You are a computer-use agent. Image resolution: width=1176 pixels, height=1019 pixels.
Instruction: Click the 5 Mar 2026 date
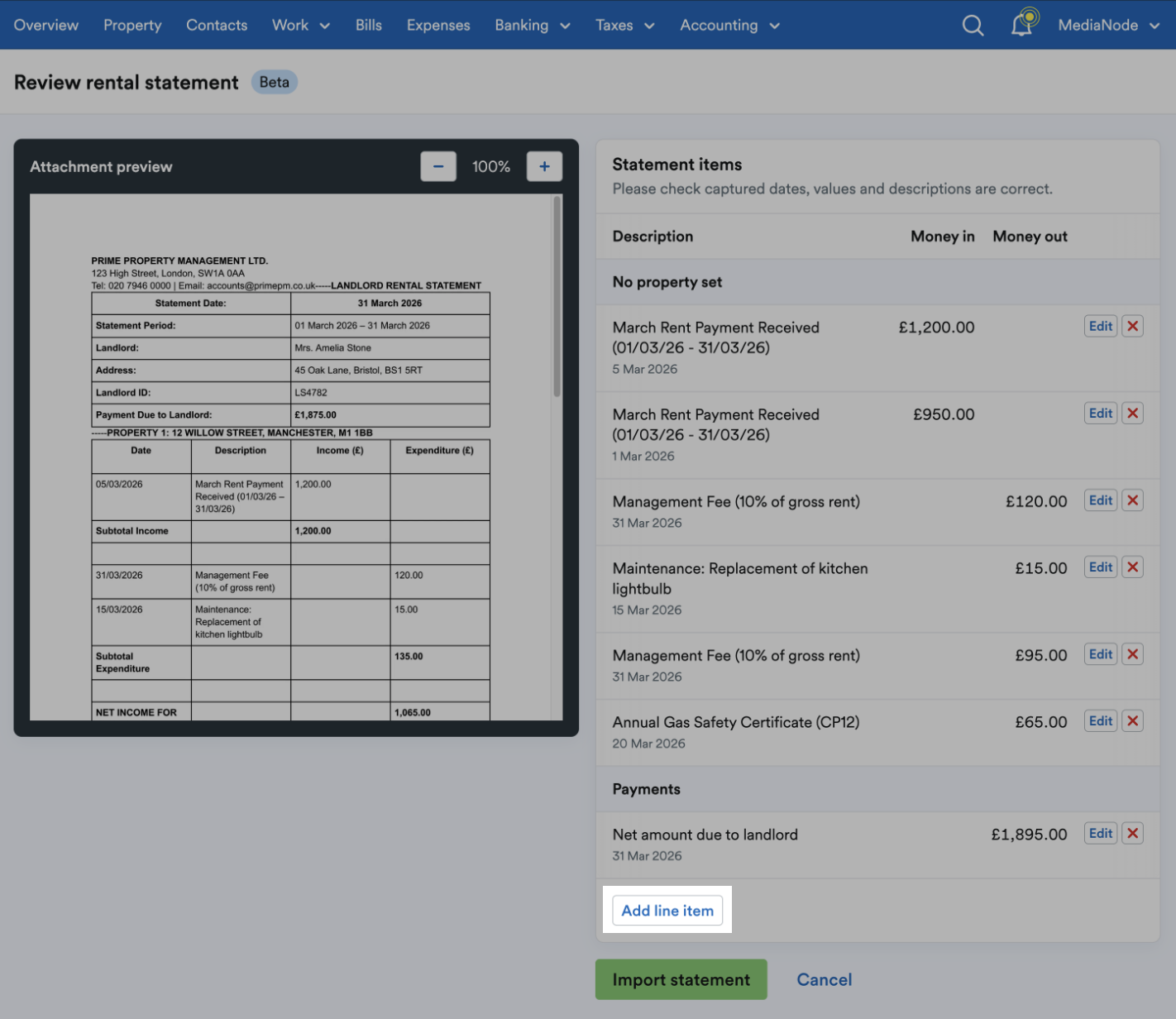point(645,369)
